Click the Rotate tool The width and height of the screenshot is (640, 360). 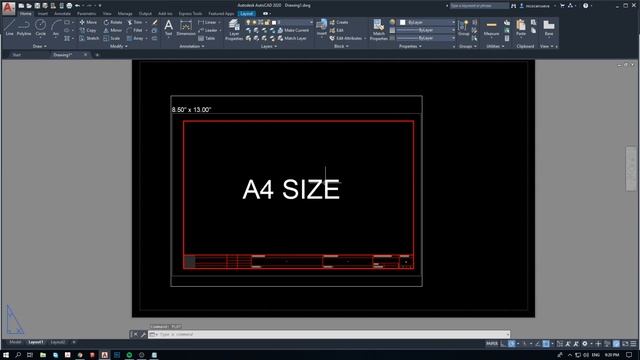113,22
